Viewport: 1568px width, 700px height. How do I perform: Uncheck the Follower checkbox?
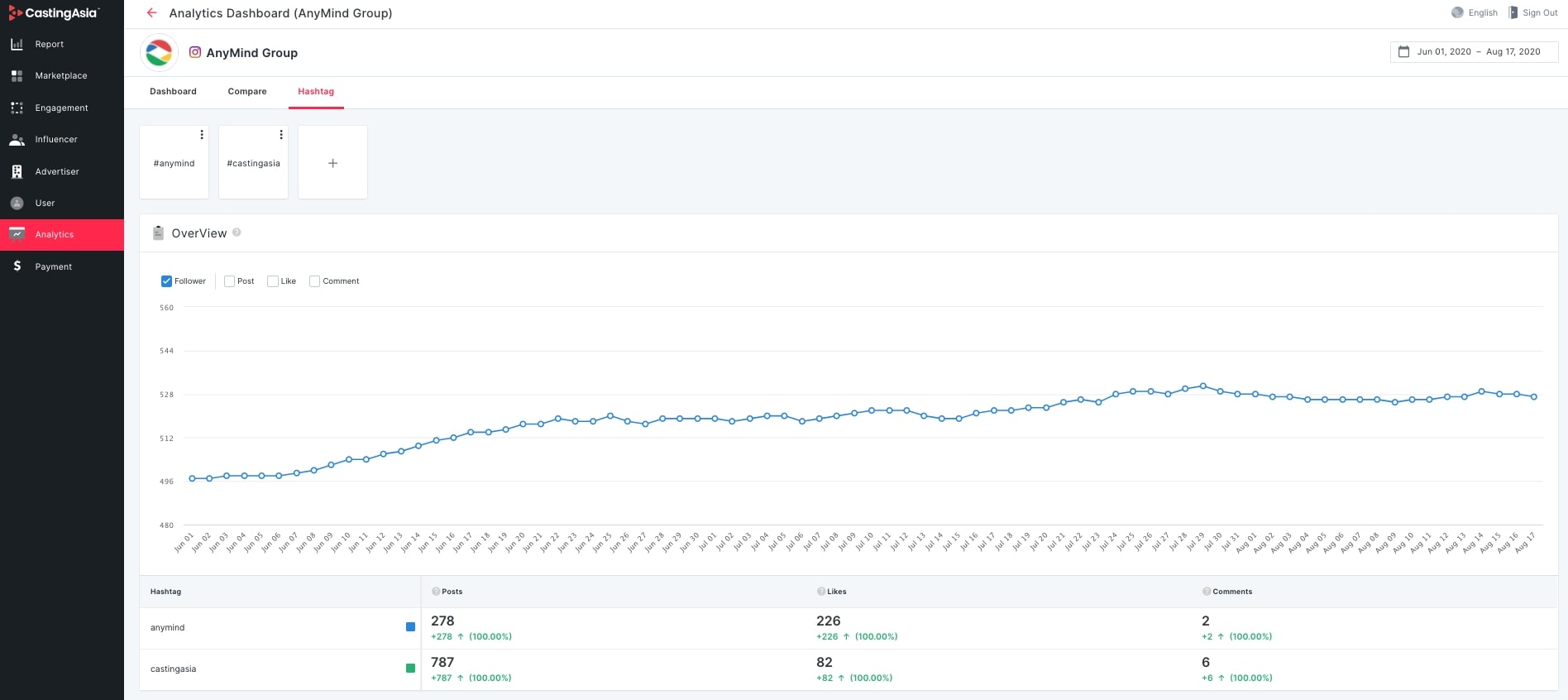166,281
